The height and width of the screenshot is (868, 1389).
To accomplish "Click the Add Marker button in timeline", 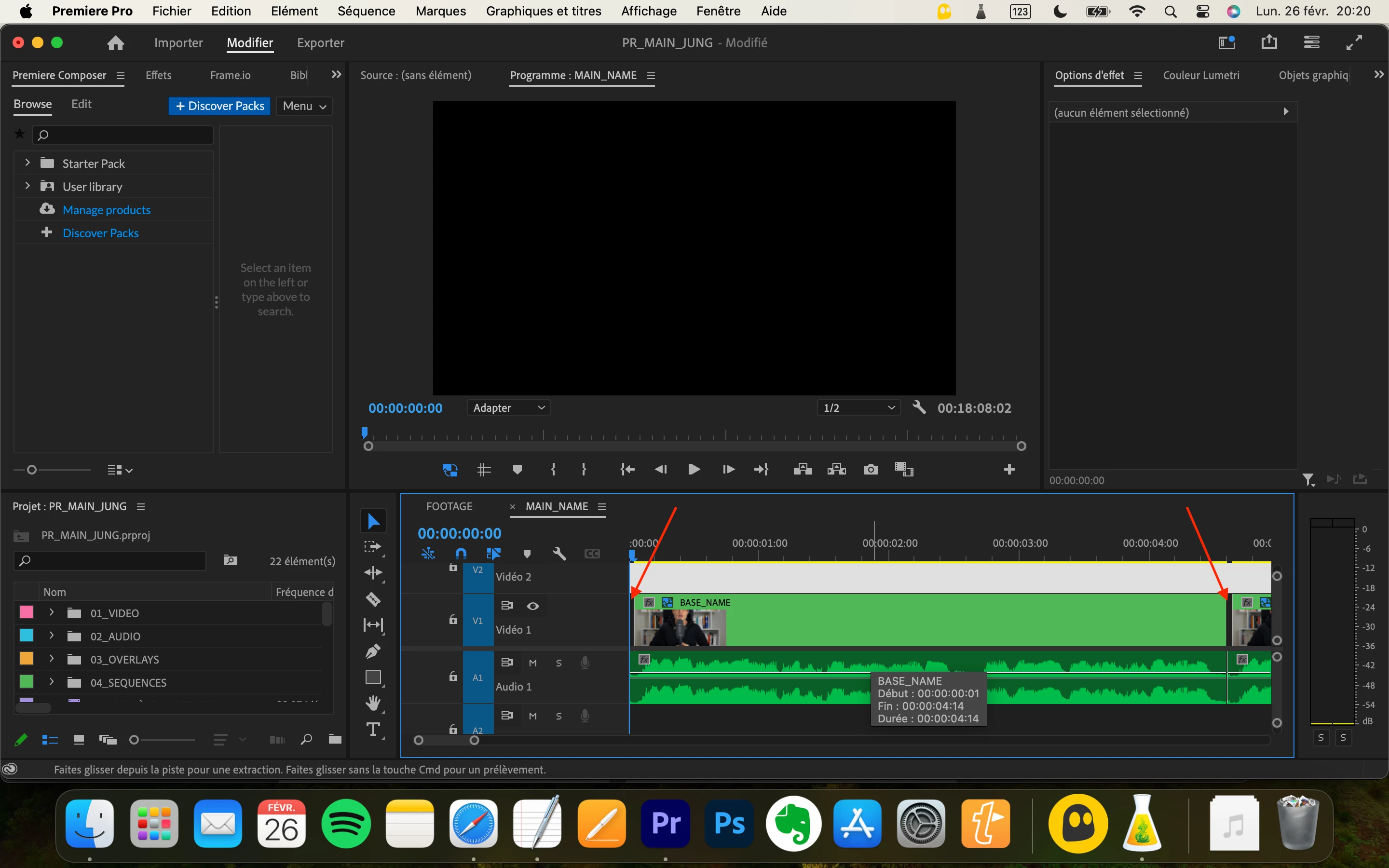I will (527, 554).
